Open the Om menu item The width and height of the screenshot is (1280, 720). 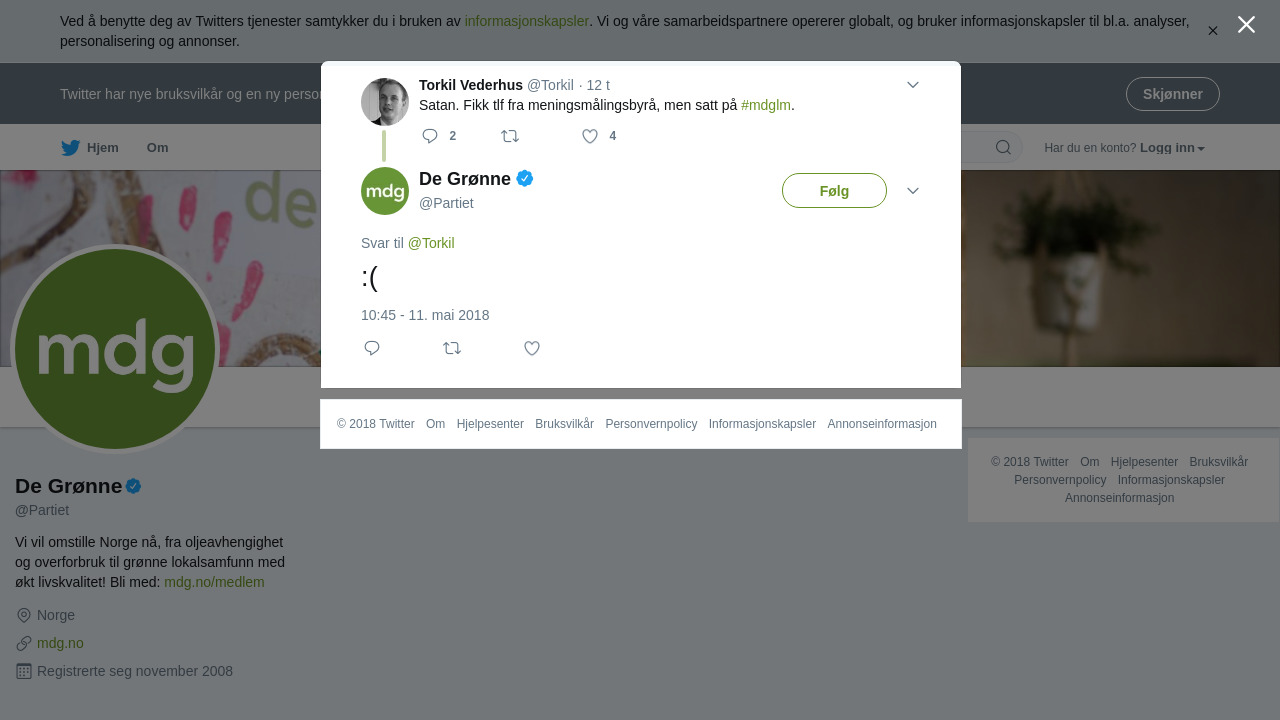pos(158,148)
